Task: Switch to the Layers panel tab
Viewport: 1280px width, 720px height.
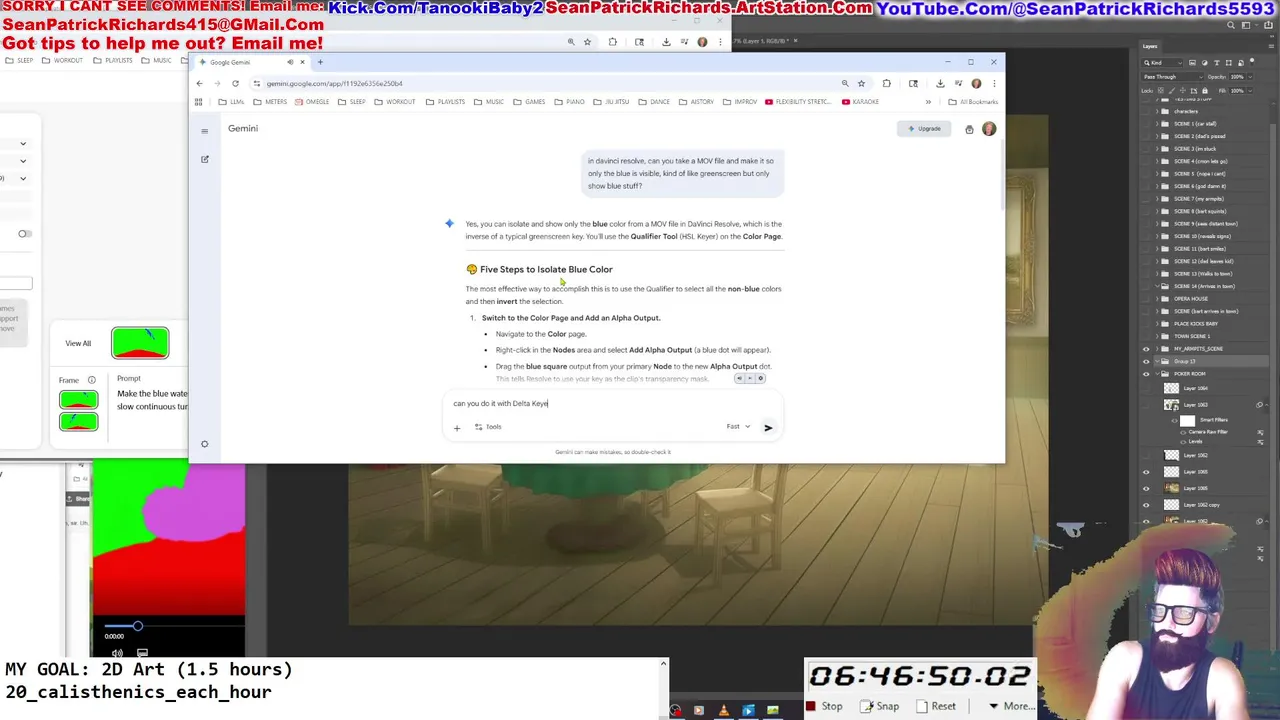Action: pyautogui.click(x=1151, y=46)
